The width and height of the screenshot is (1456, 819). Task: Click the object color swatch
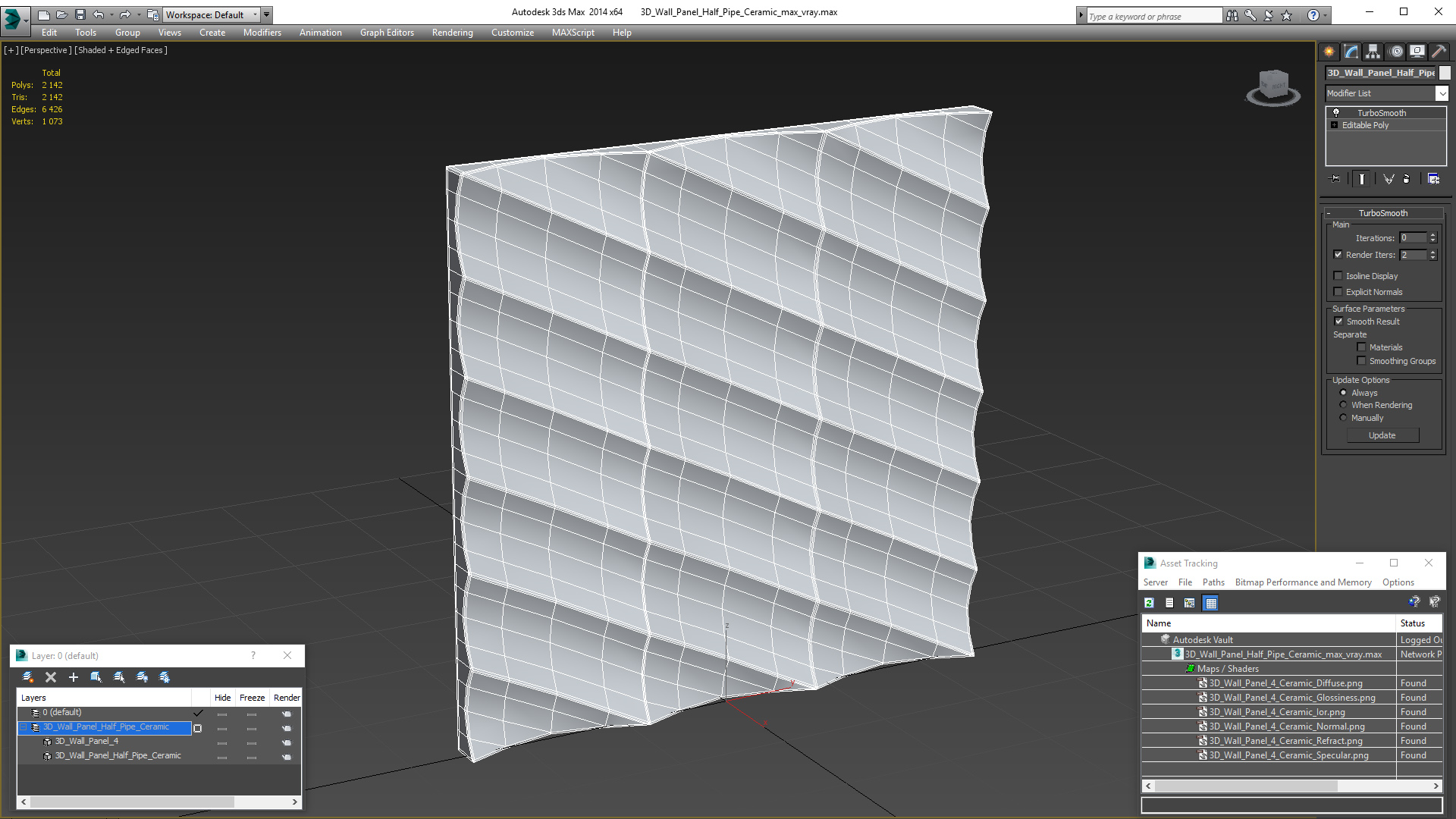pyautogui.click(x=1445, y=73)
